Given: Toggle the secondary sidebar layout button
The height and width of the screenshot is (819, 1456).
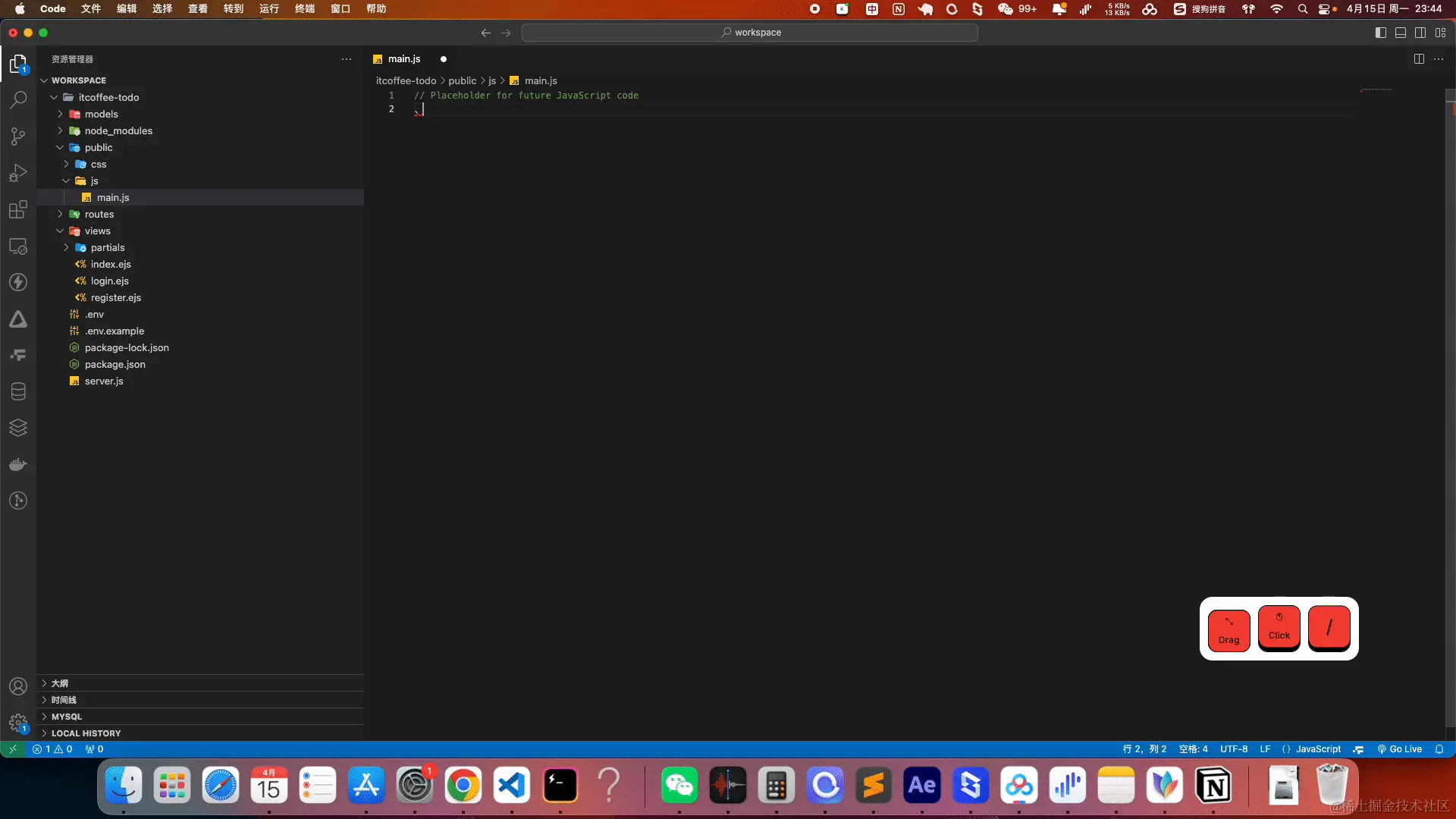Looking at the screenshot, I should pyautogui.click(x=1420, y=33).
